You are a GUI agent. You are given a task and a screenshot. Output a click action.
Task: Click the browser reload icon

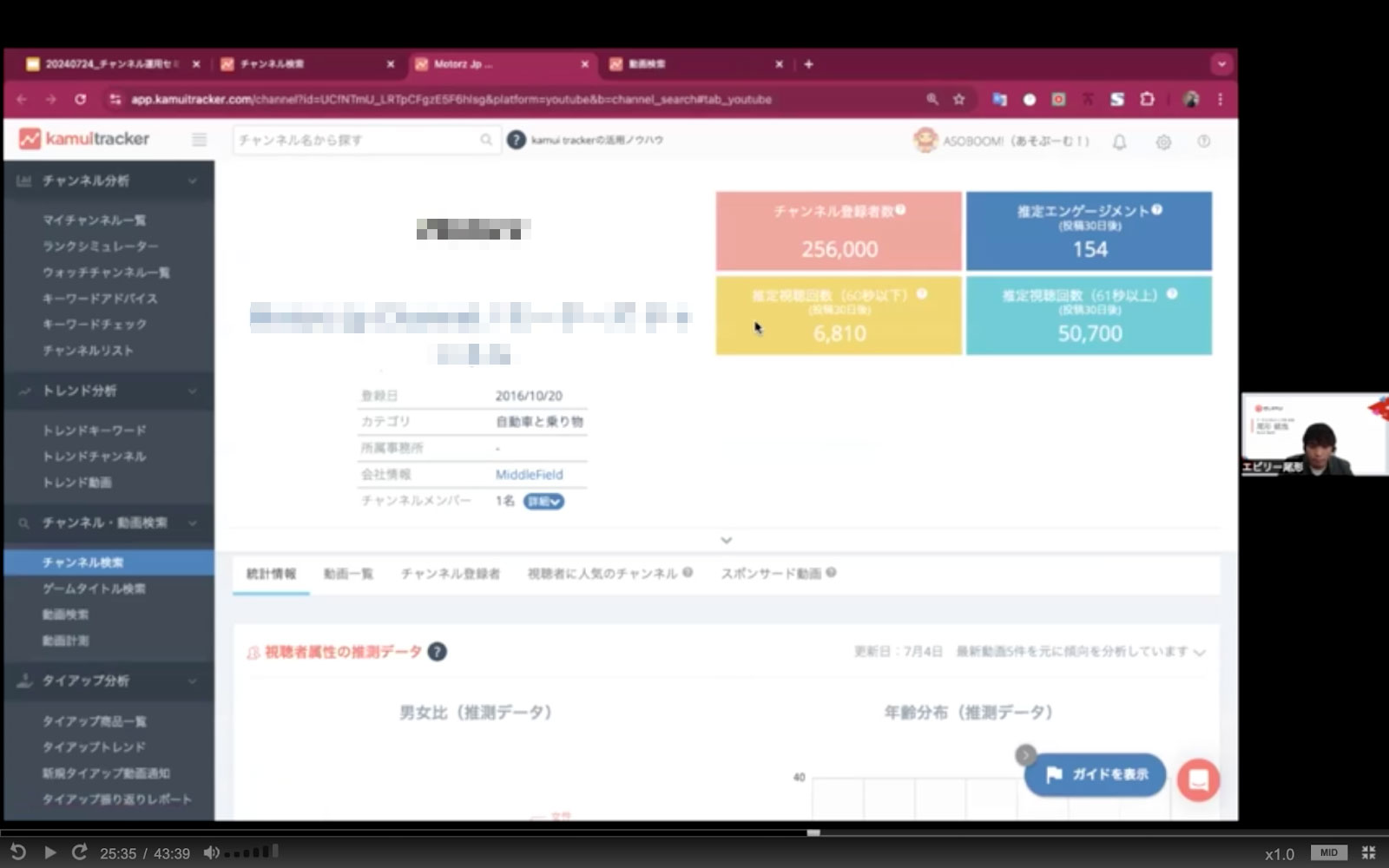[x=80, y=100]
